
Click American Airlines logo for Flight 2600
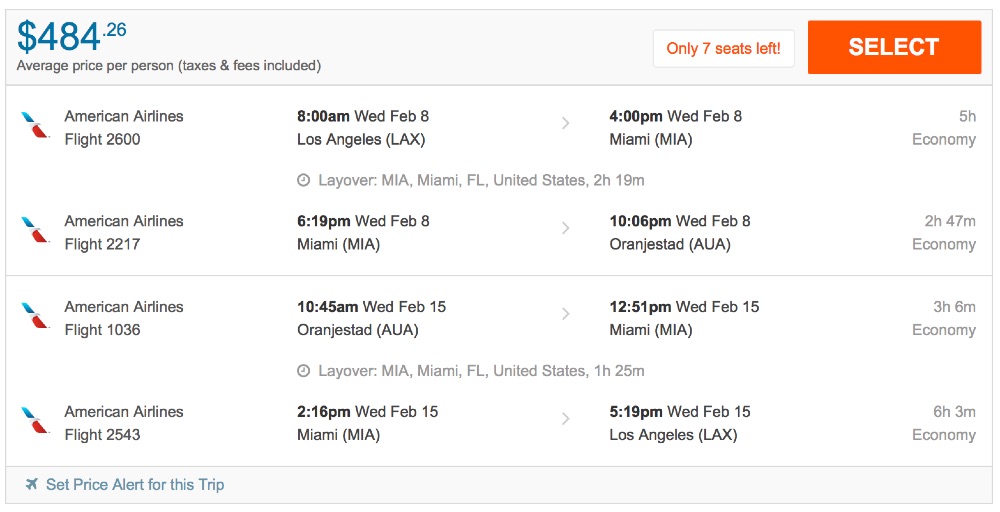(34, 126)
